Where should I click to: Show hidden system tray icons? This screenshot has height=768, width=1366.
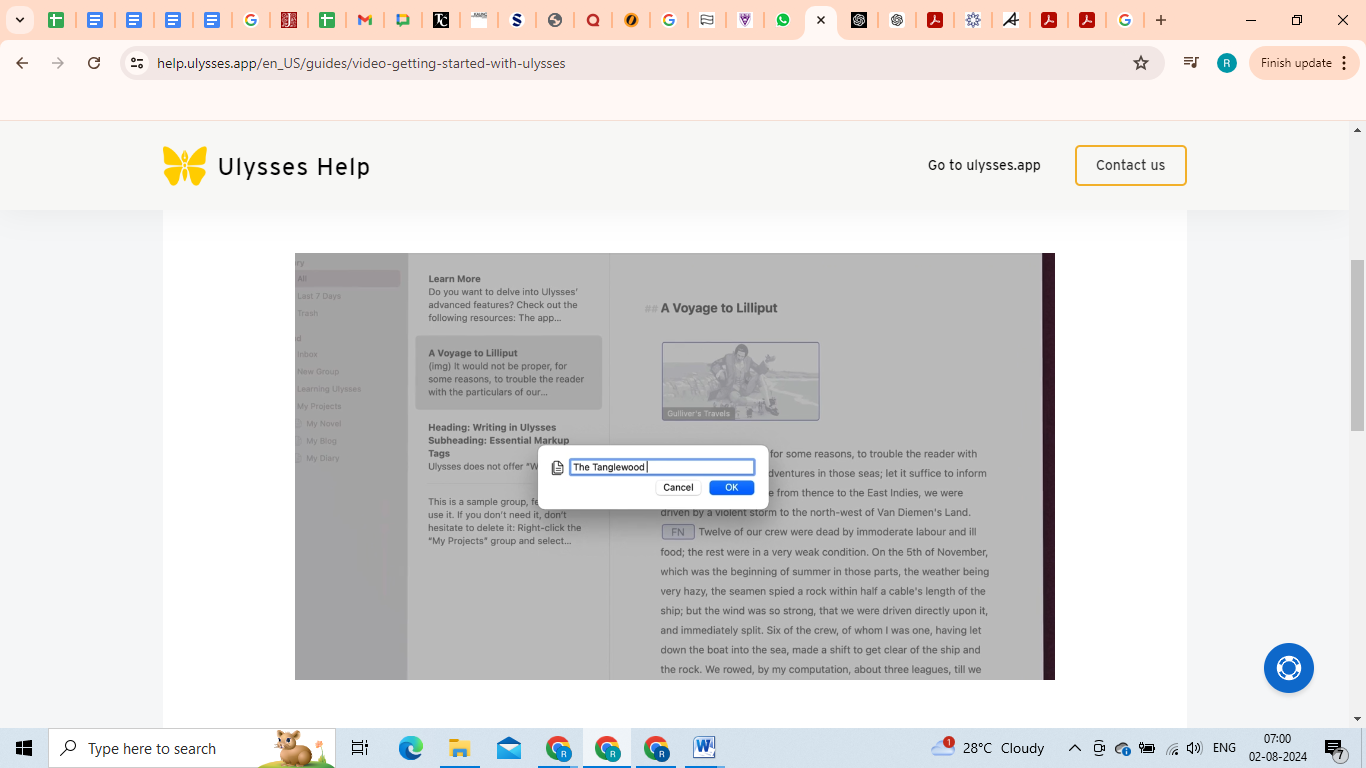[1075, 748]
